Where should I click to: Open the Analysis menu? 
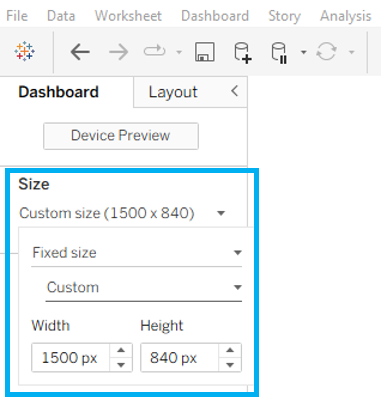346,16
